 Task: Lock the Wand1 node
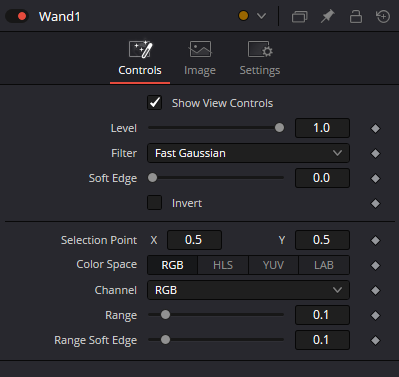coord(356,16)
